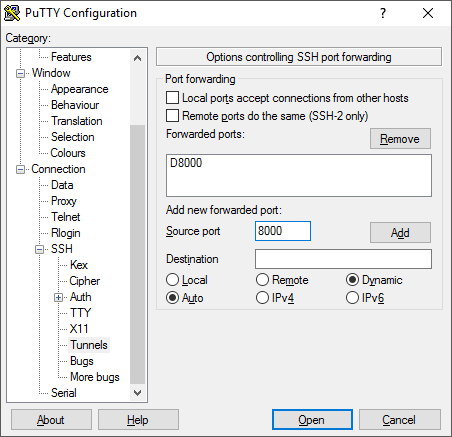Click the Cancel button
Image resolution: width=452 pixels, height=437 pixels.
[399, 420]
